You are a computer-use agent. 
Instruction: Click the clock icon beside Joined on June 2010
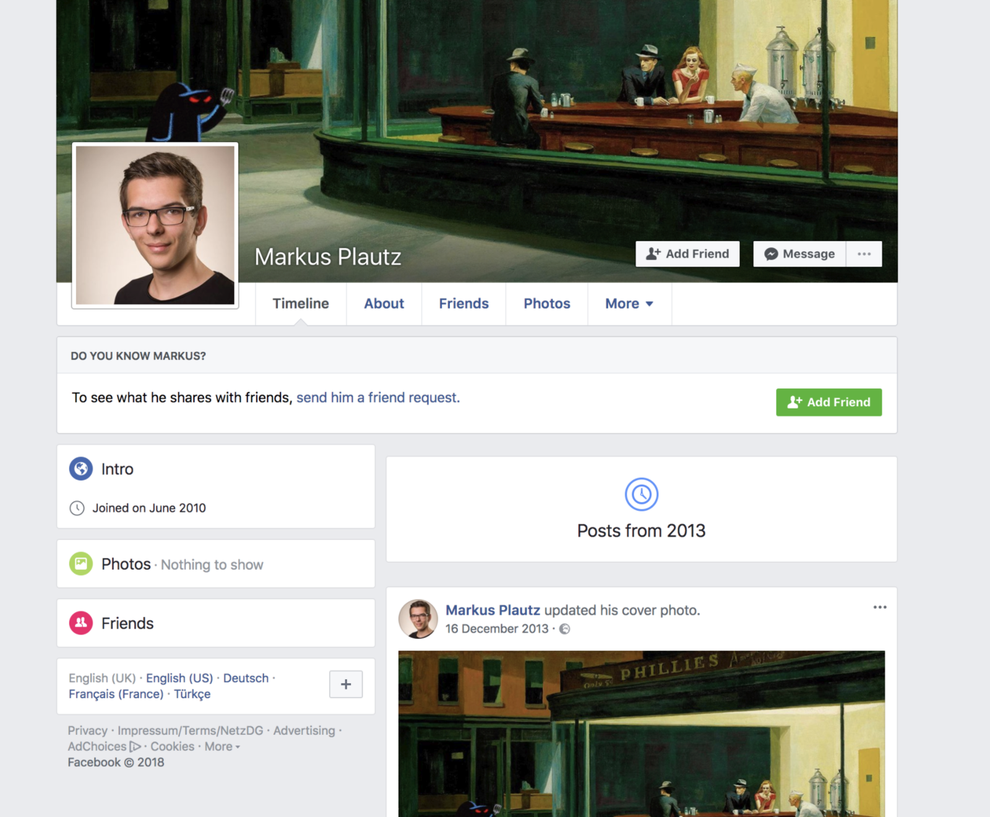click(77, 508)
